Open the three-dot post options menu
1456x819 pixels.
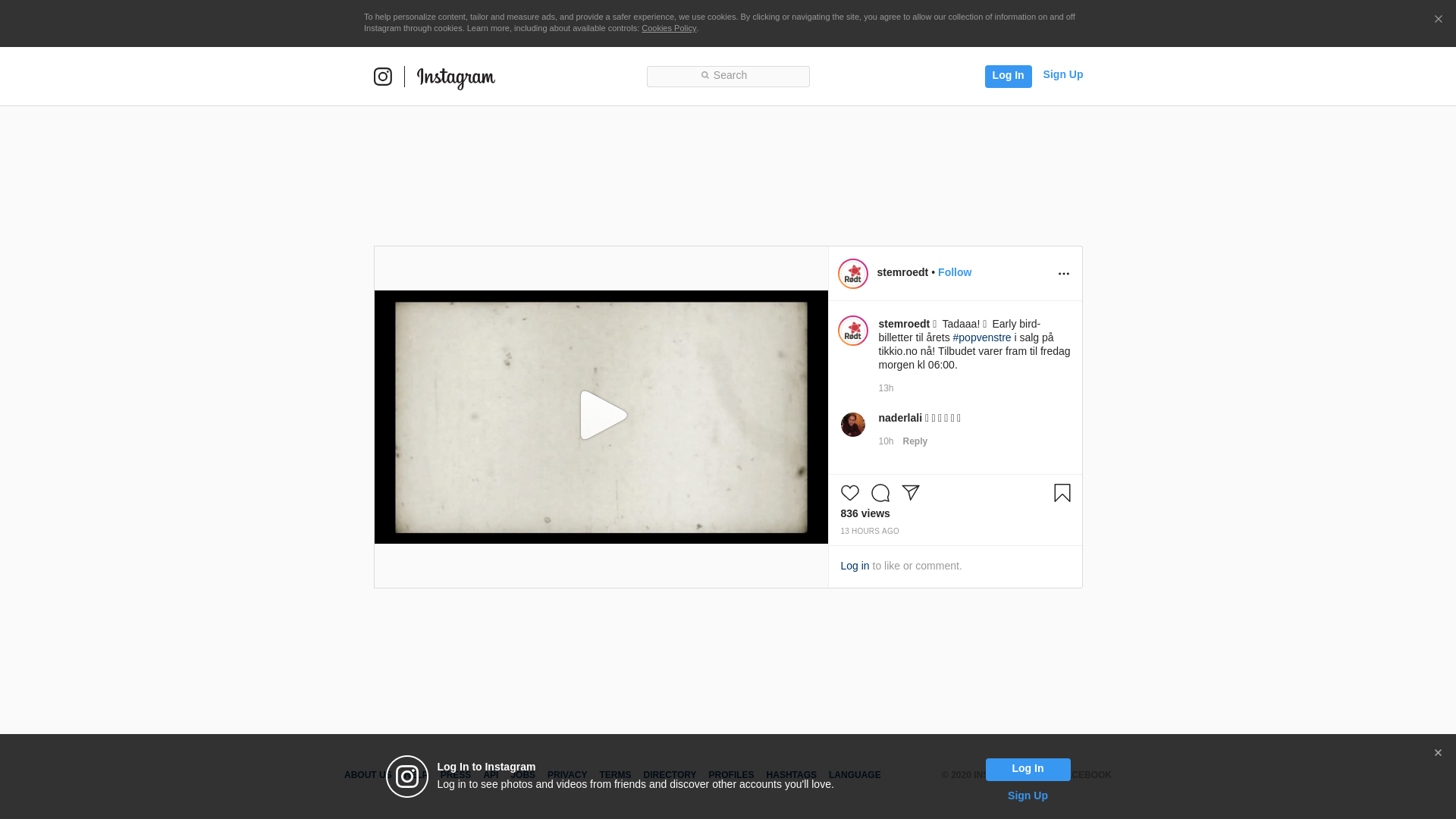[x=1063, y=274]
